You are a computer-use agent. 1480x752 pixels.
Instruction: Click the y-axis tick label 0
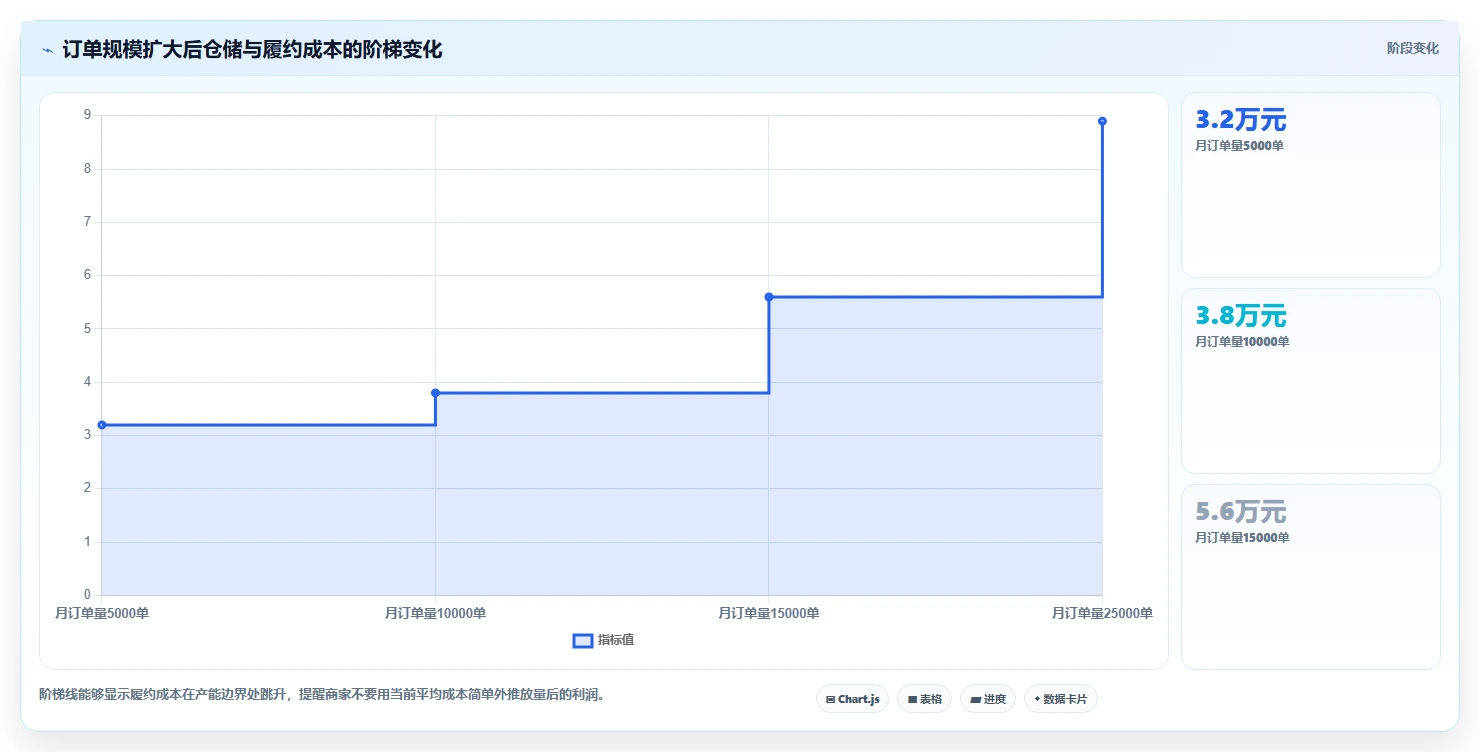[87, 595]
